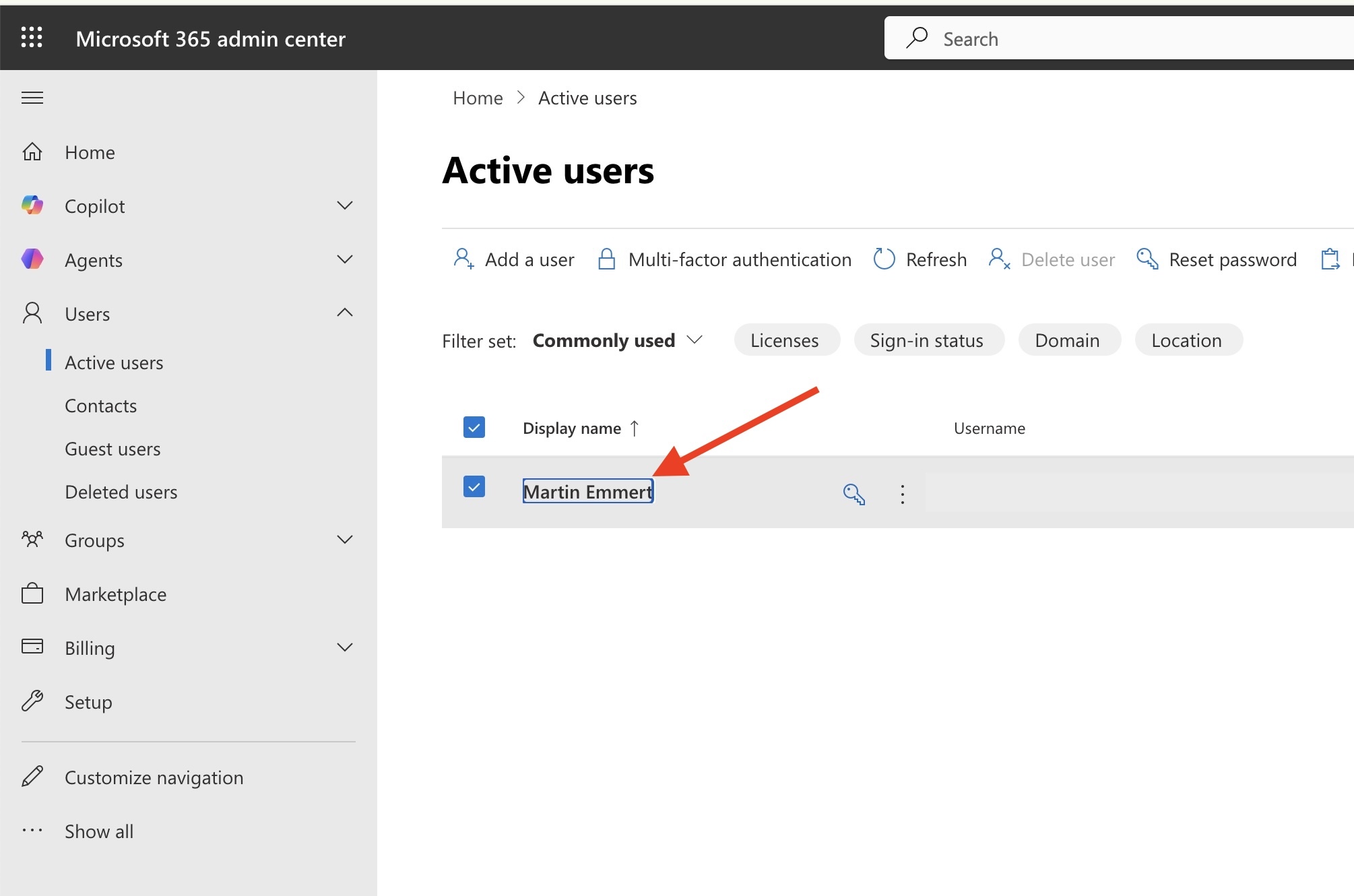Click Multi-factor authentication label
1354x896 pixels.
[x=740, y=259]
